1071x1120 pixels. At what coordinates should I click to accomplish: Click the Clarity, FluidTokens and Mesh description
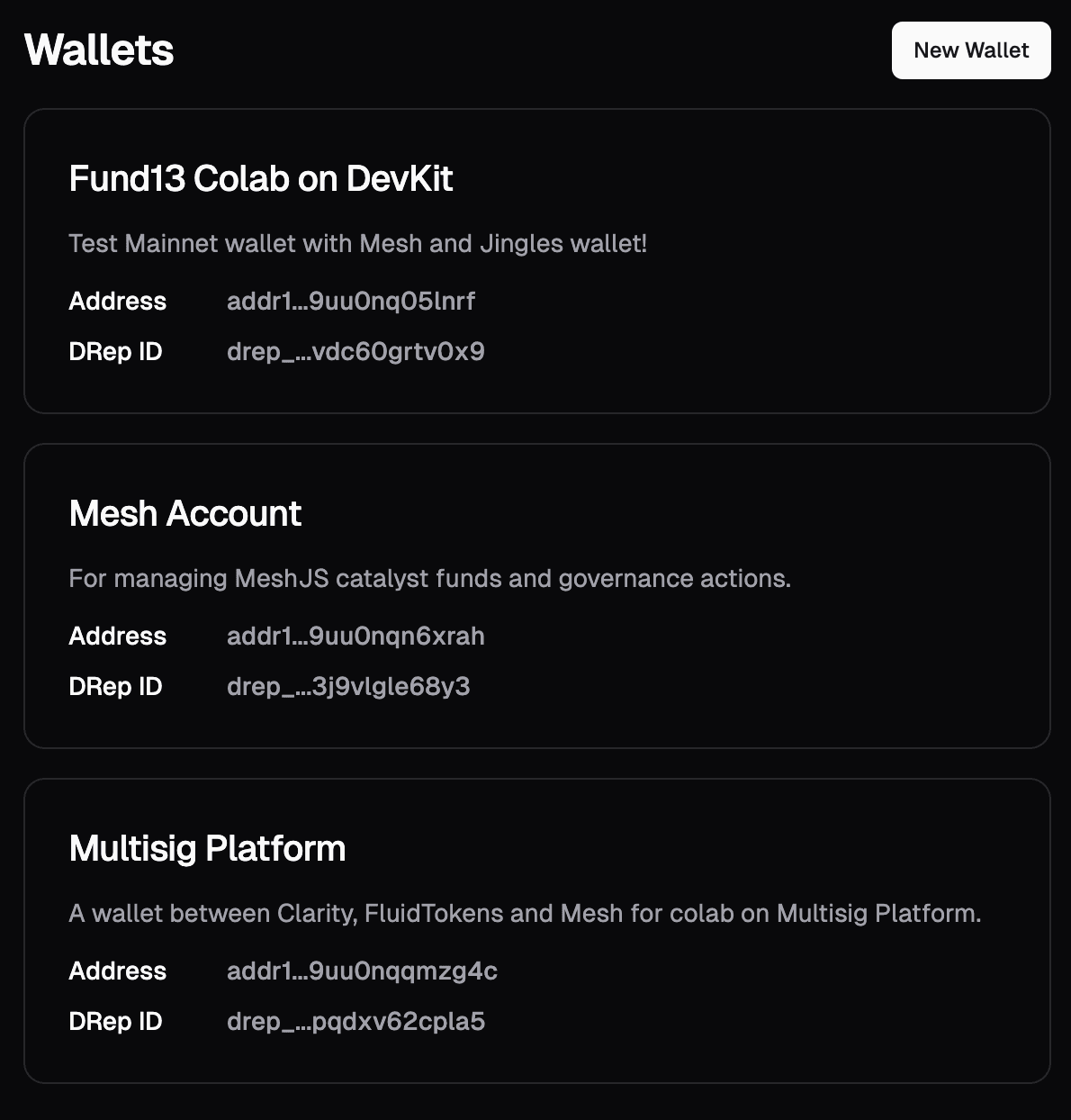526,913
